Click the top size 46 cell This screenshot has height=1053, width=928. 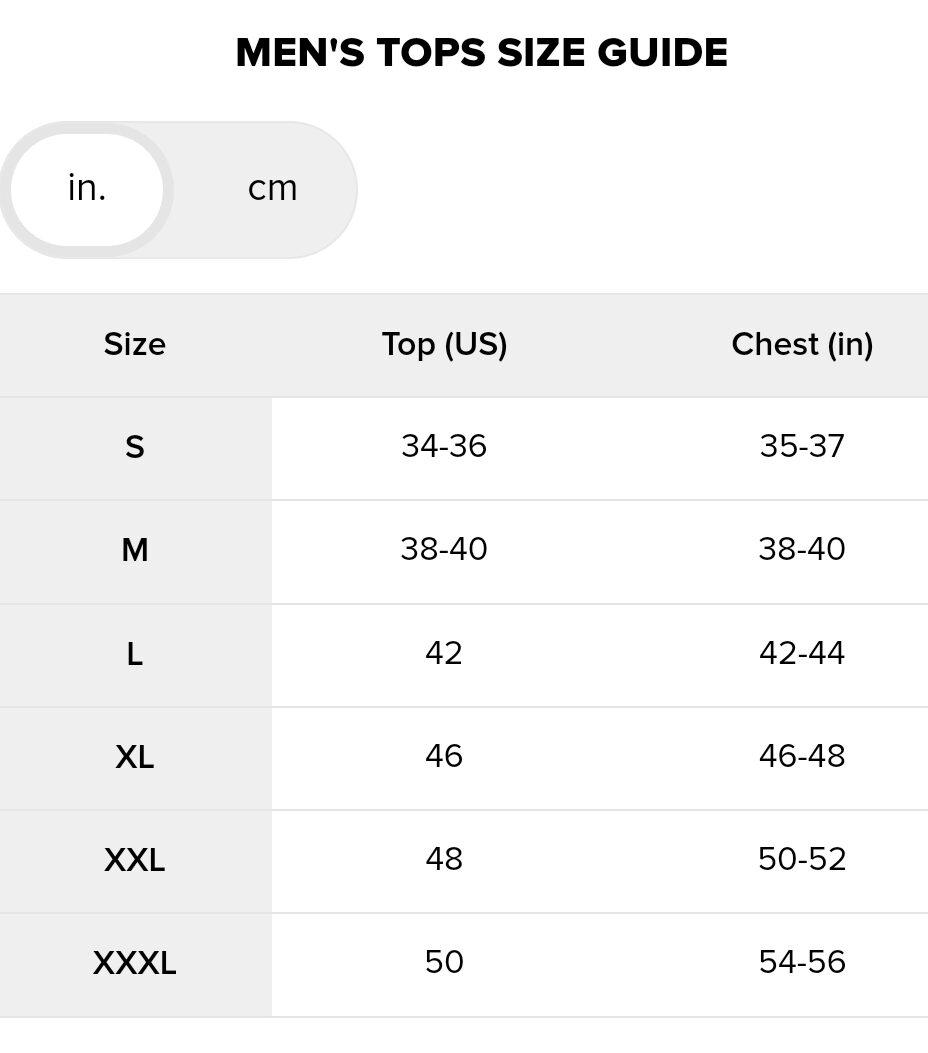point(444,757)
